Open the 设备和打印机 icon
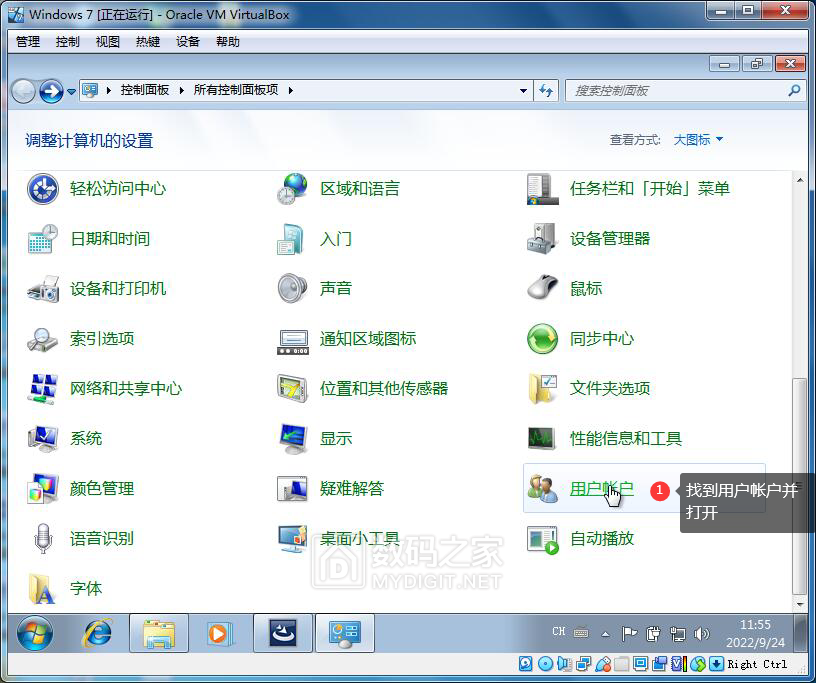The height and width of the screenshot is (683, 816). point(43,288)
